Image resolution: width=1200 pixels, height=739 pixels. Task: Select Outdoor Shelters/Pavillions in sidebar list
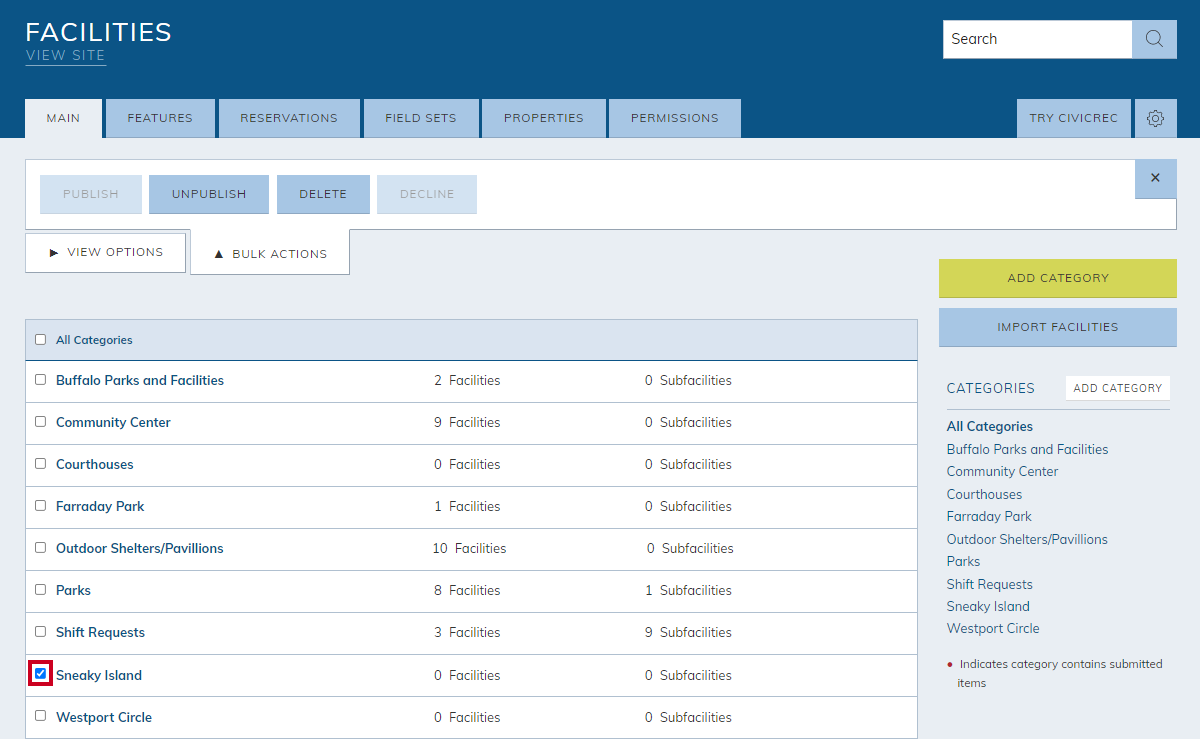pos(1027,539)
